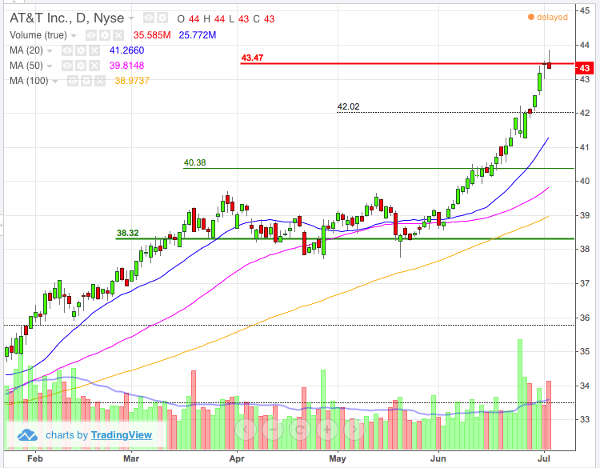
Task: Toggle visibility of MA (20) line
Action: pos(67,51)
